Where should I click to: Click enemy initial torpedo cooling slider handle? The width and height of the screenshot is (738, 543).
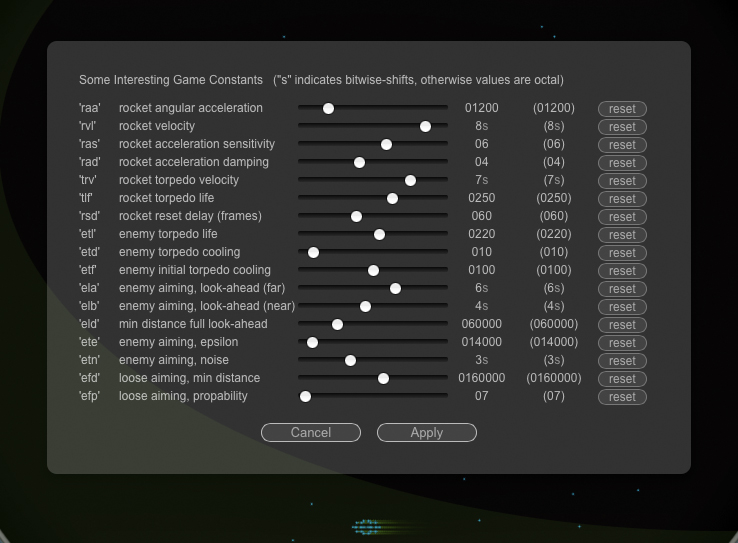coord(373,271)
